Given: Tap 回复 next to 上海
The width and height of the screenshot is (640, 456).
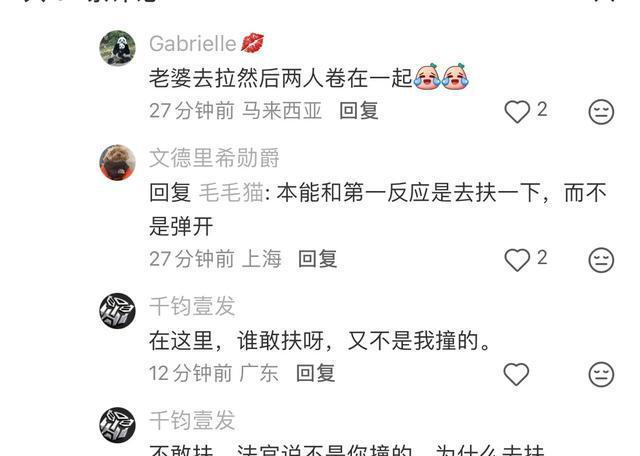Looking at the screenshot, I should tap(318, 259).
